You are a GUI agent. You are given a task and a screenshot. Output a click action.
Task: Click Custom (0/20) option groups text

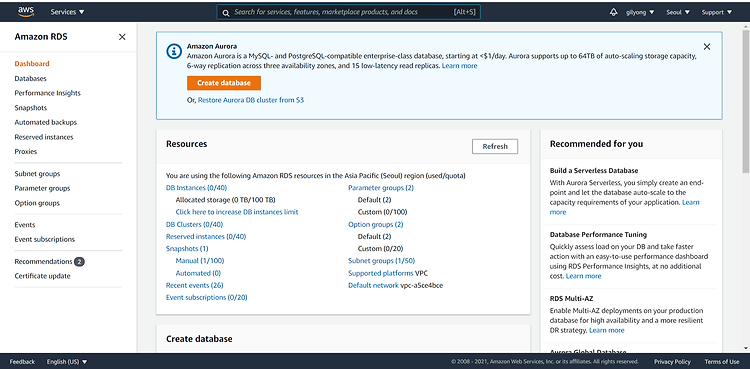[x=381, y=248]
